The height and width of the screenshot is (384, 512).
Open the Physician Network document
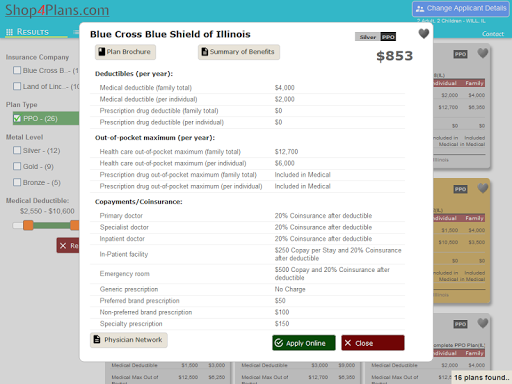pyautogui.click(x=129, y=340)
